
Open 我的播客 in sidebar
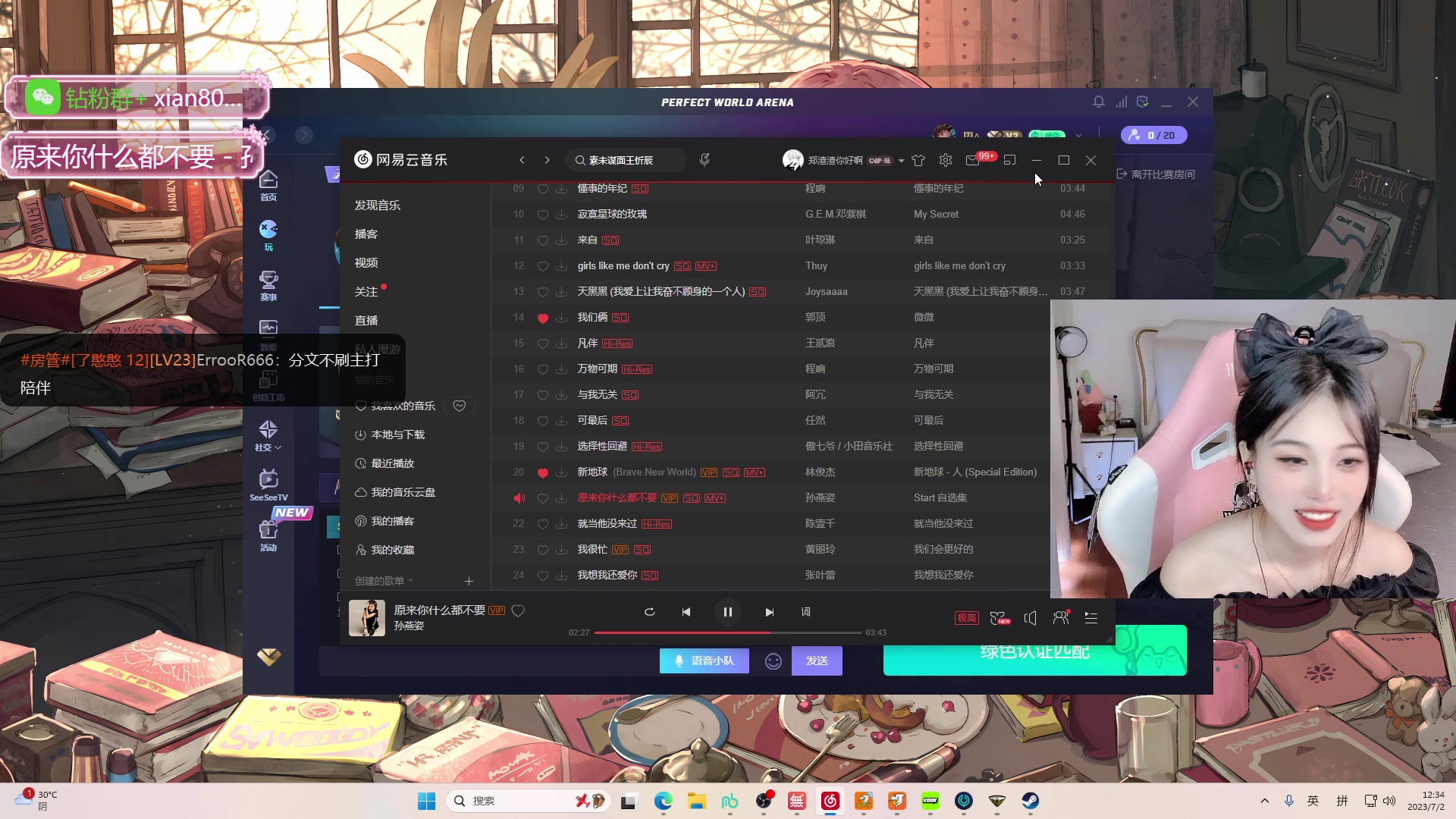[x=393, y=521]
